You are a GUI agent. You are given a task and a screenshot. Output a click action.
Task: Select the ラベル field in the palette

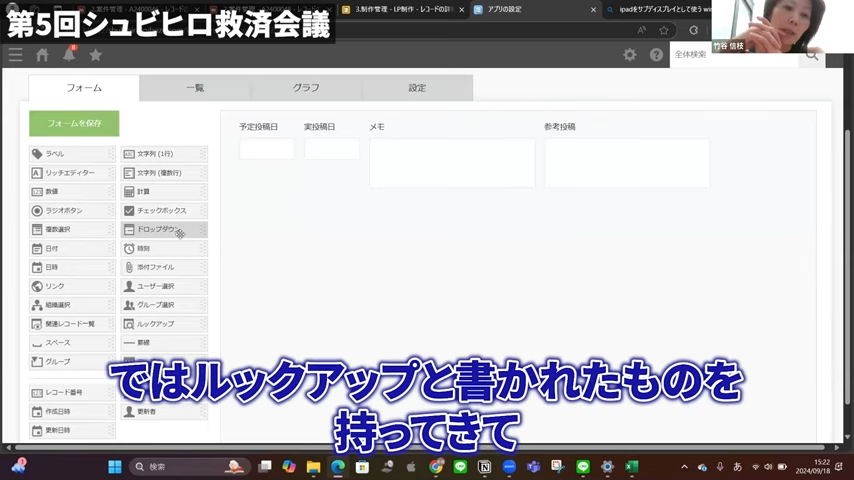coord(72,154)
